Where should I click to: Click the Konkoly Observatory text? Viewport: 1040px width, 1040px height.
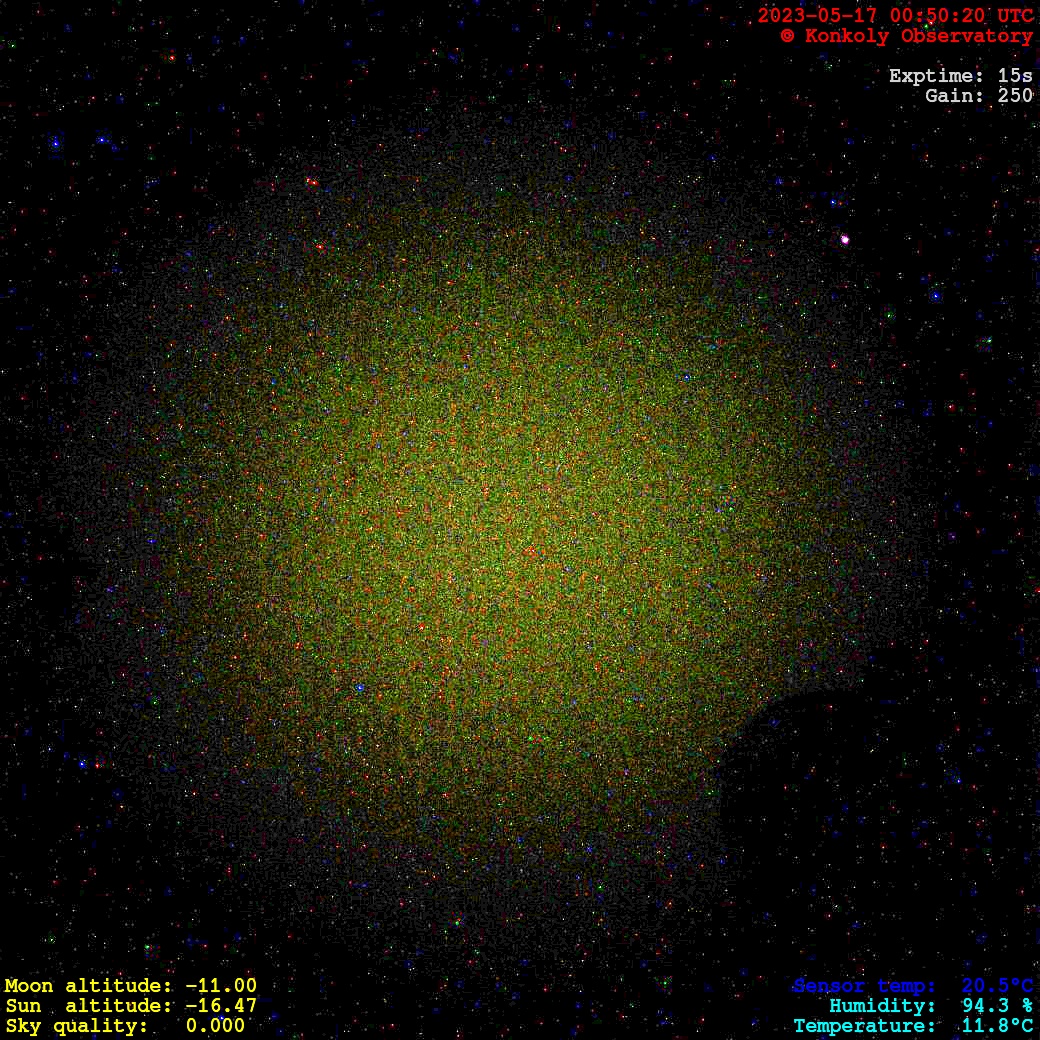tap(918, 36)
